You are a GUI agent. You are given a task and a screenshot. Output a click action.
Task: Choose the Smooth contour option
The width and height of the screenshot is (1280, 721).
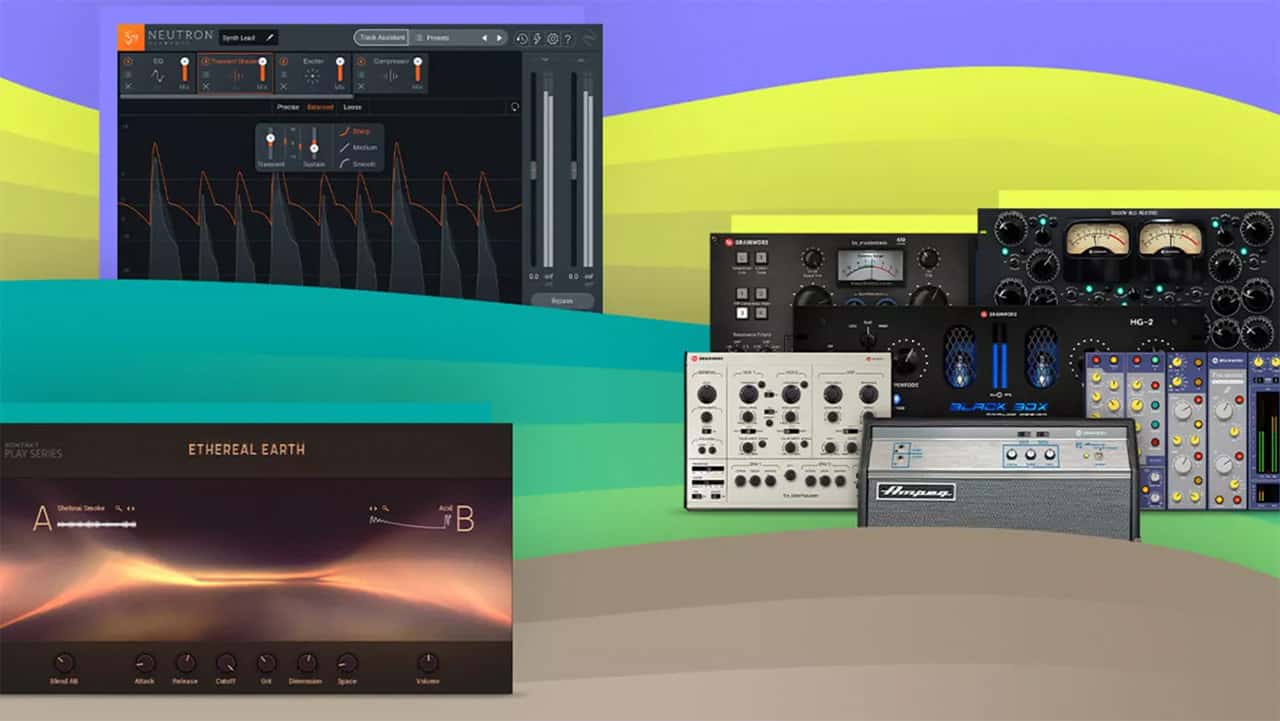coord(363,164)
